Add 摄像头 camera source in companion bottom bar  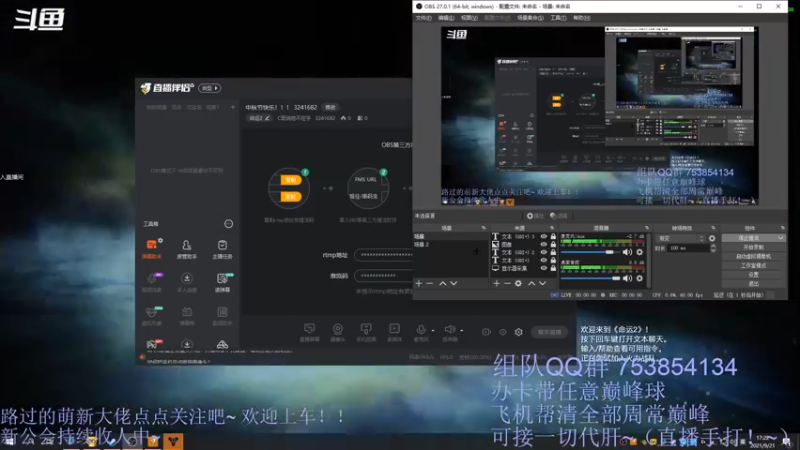tap(337, 332)
